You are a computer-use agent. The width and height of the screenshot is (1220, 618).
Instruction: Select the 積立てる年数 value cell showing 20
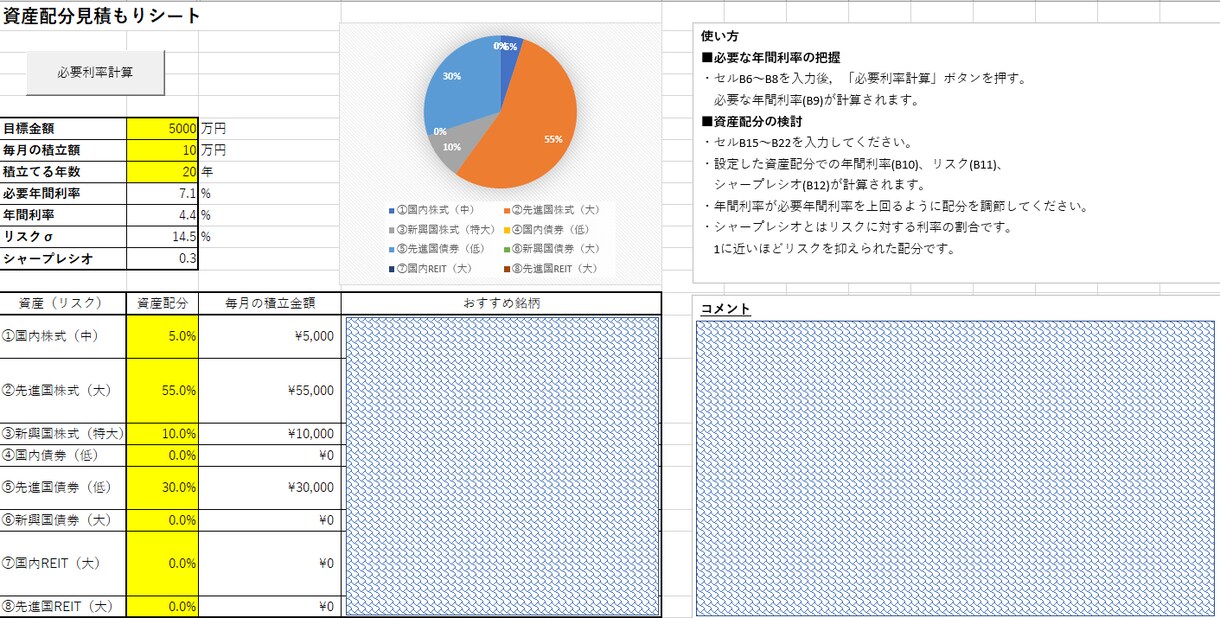[x=163, y=172]
